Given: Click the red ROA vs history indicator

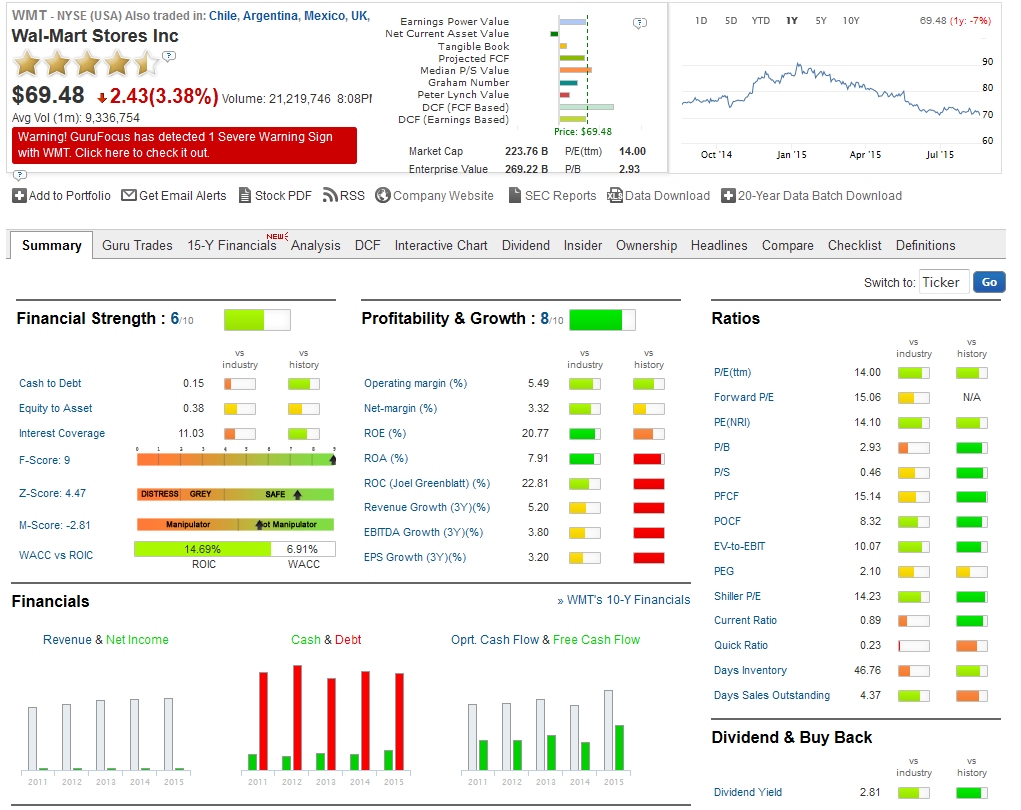Looking at the screenshot, I should pos(649,459).
